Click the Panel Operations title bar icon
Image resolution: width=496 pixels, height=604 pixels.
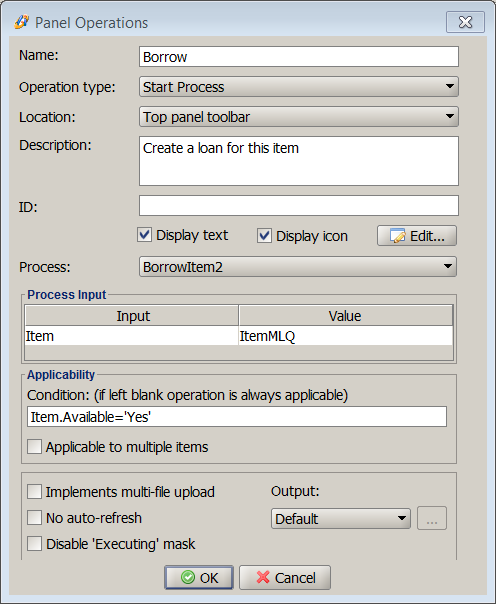(22, 22)
